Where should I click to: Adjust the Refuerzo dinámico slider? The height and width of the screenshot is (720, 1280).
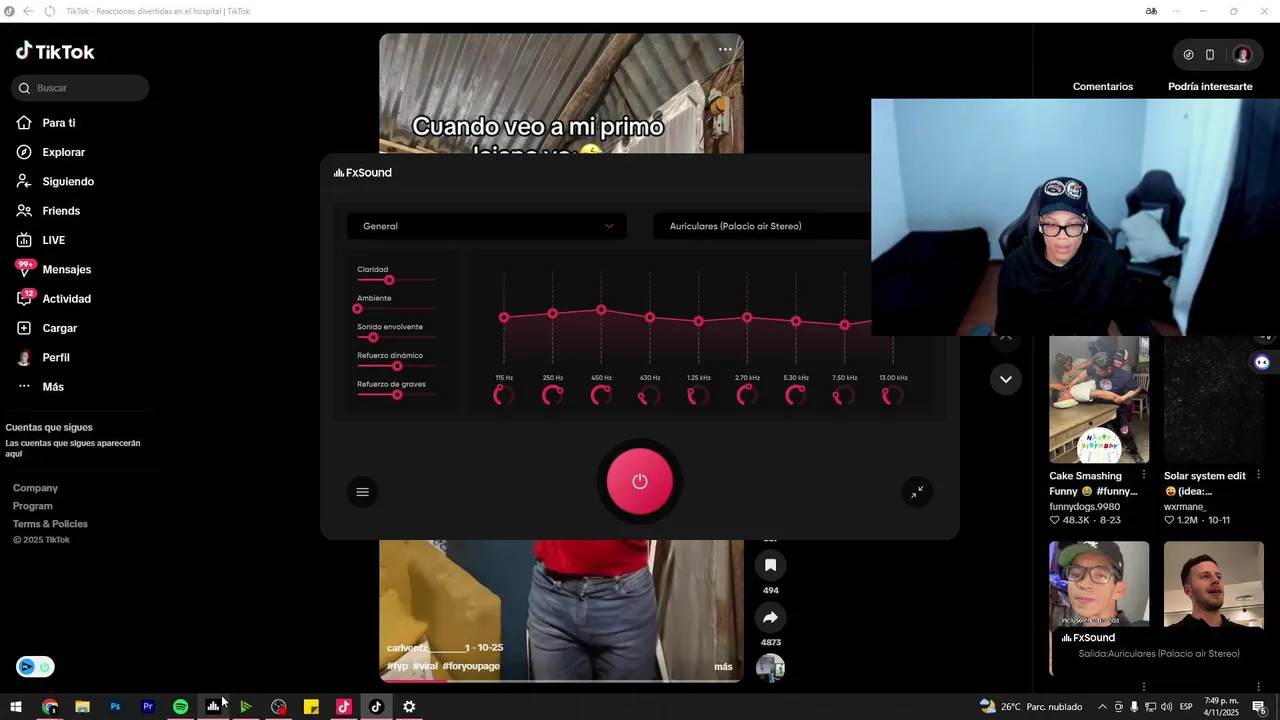pos(397,366)
